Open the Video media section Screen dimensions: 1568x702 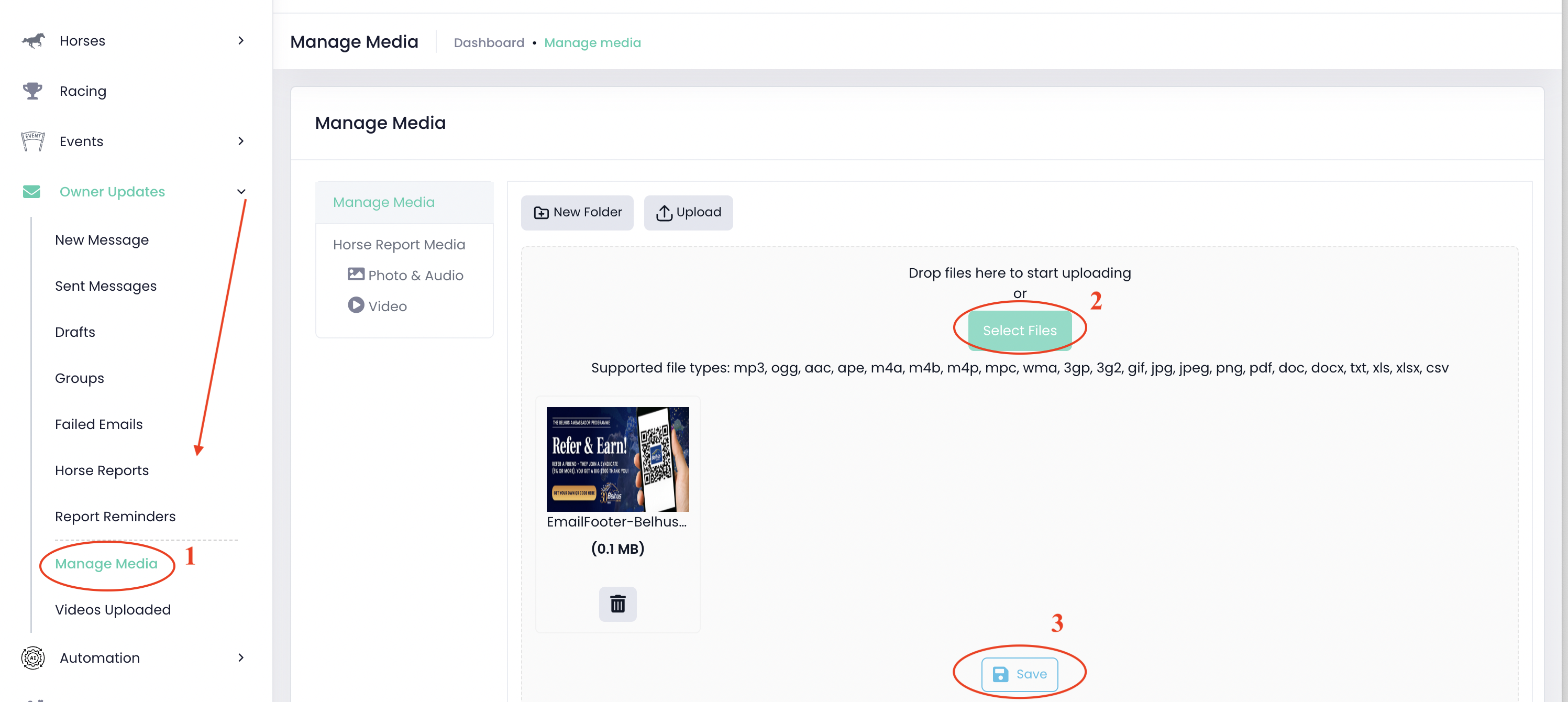378,305
